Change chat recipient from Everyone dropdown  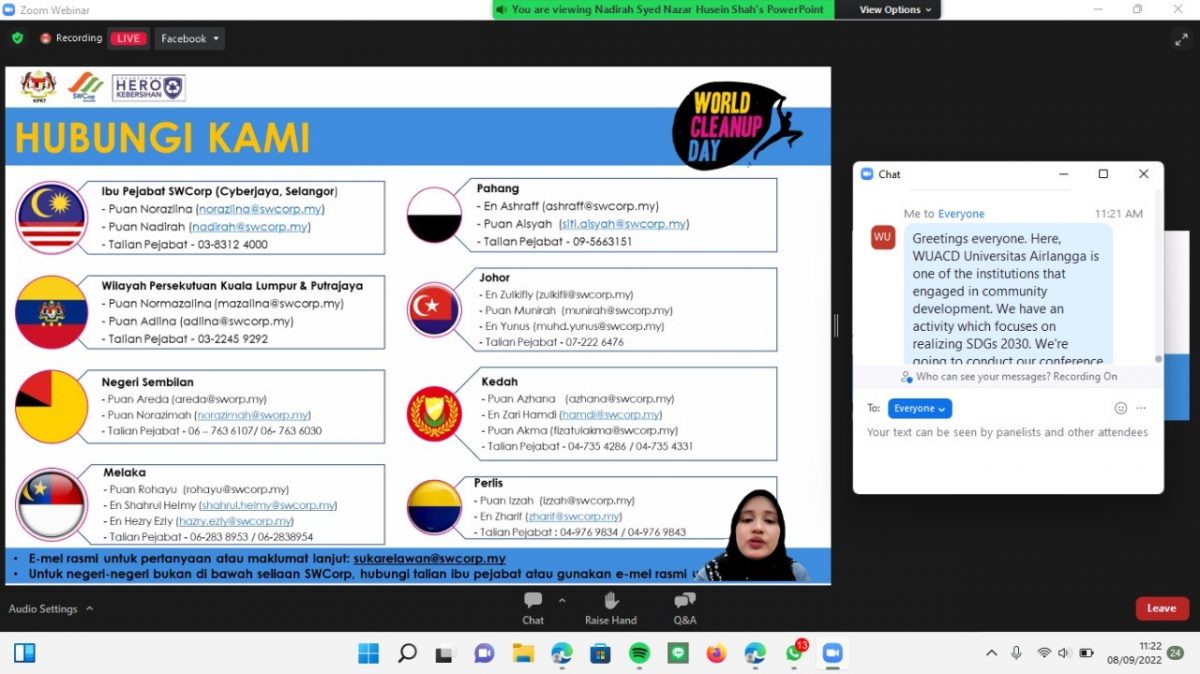coord(919,408)
